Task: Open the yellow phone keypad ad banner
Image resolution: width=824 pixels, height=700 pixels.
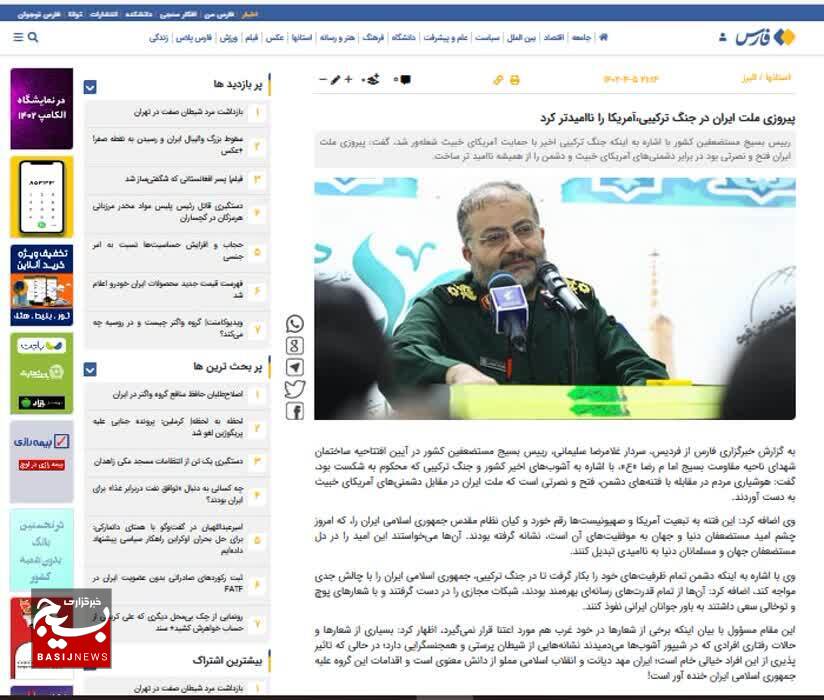Action: tap(42, 197)
